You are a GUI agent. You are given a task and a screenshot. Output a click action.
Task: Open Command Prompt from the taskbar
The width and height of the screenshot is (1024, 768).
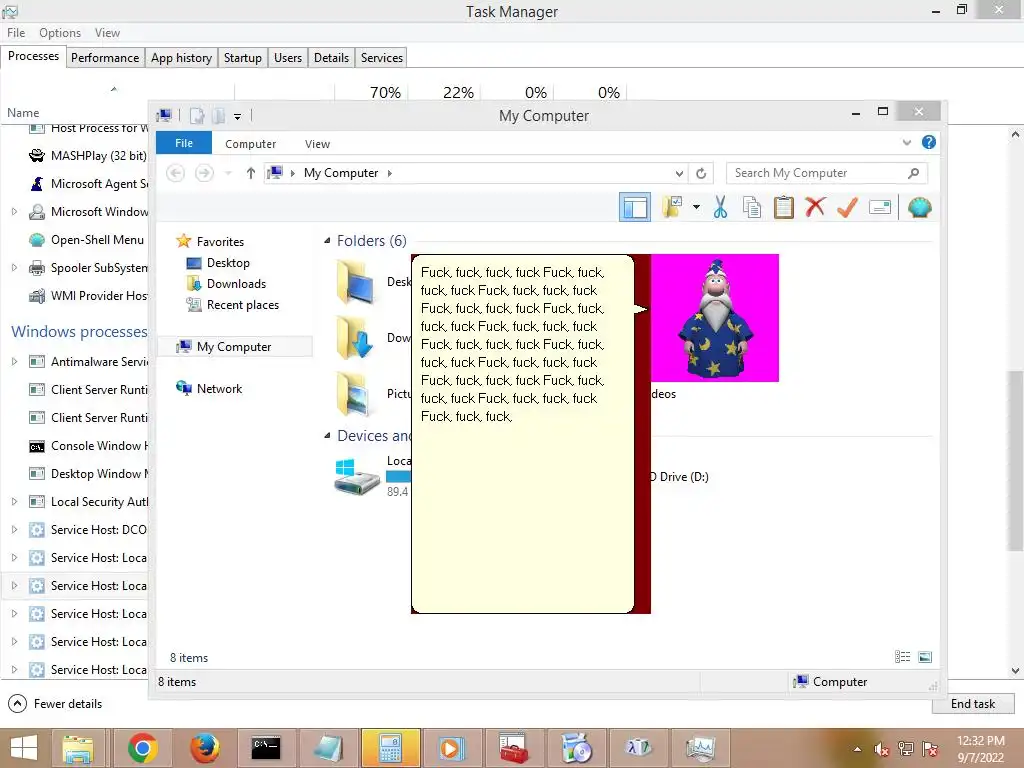[266, 748]
